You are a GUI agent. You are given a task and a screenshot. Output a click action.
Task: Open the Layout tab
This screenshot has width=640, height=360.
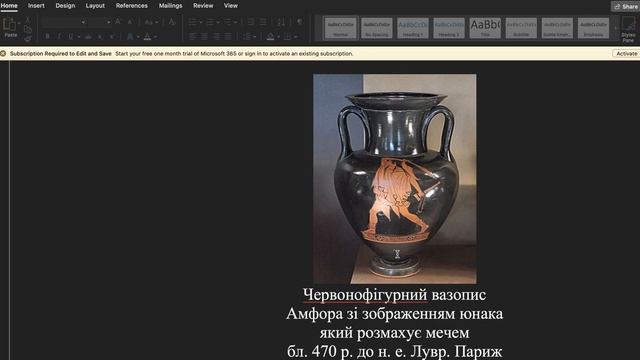click(95, 6)
